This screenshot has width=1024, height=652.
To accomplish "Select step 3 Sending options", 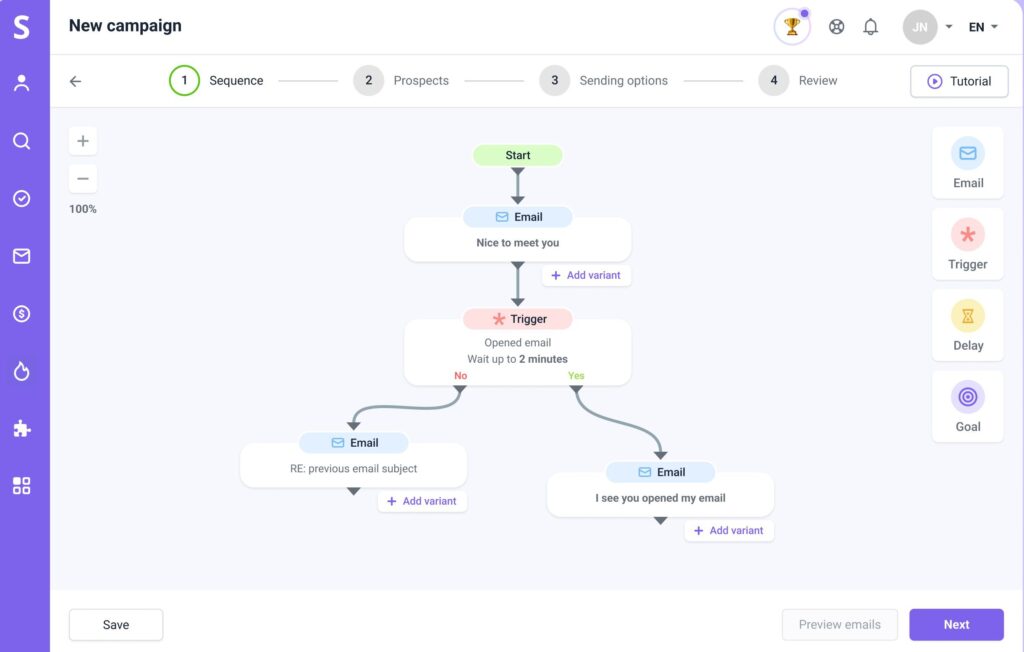I will [x=603, y=80].
